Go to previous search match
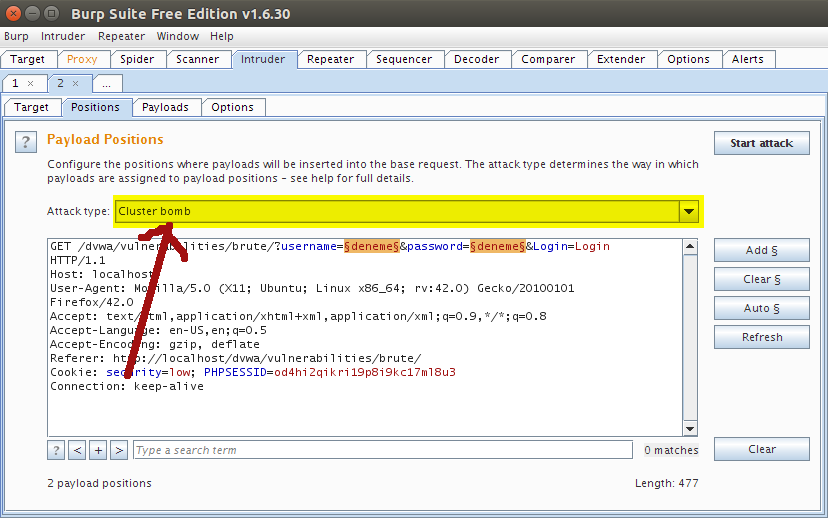This screenshot has height=518, width=828. click(77, 450)
